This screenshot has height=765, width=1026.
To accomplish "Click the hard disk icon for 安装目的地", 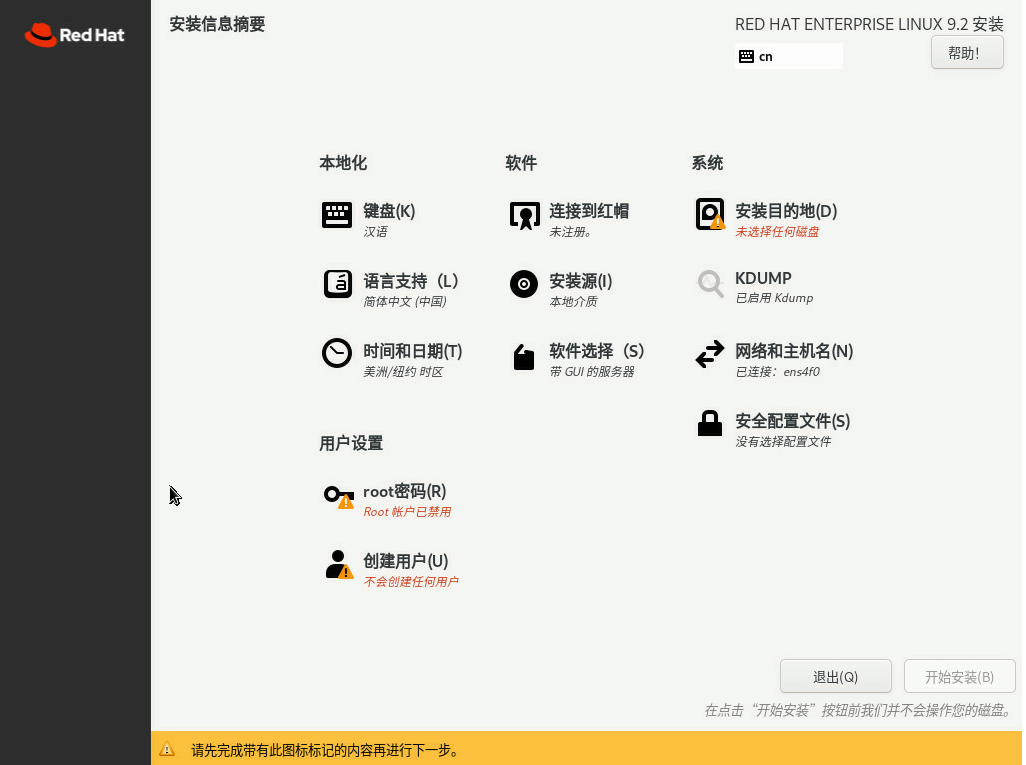I will 710,214.
